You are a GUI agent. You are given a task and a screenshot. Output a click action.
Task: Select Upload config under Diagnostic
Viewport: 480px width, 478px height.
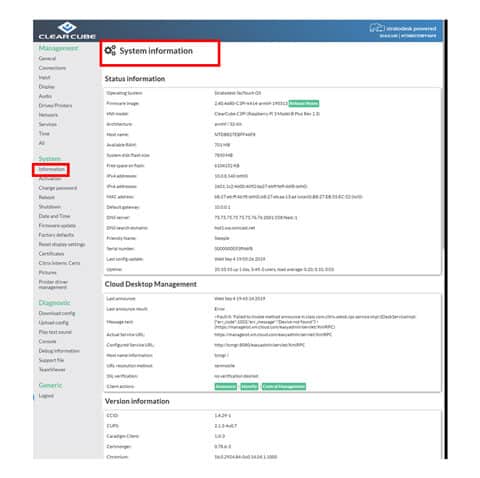click(x=54, y=323)
